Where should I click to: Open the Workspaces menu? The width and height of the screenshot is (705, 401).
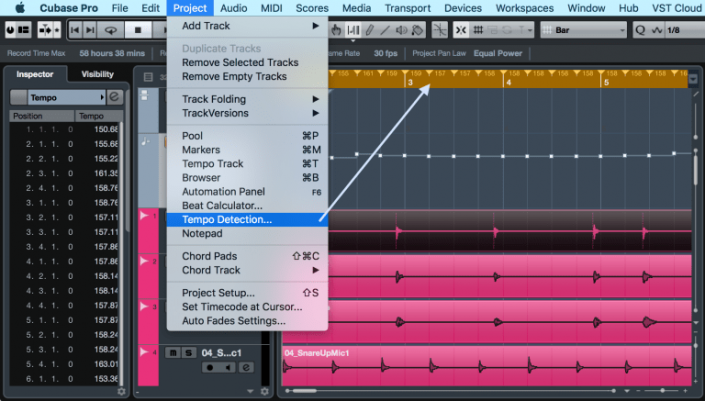(x=524, y=8)
